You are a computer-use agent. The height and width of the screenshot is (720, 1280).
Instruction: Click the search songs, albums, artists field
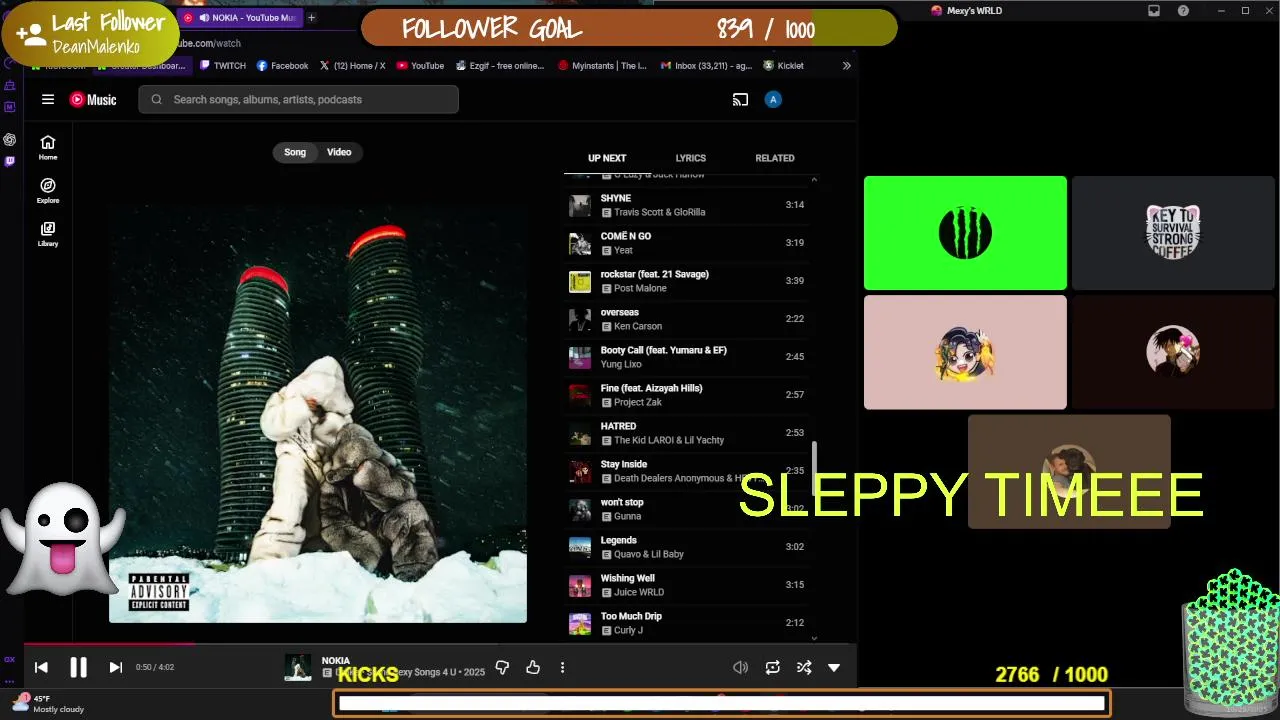298,99
